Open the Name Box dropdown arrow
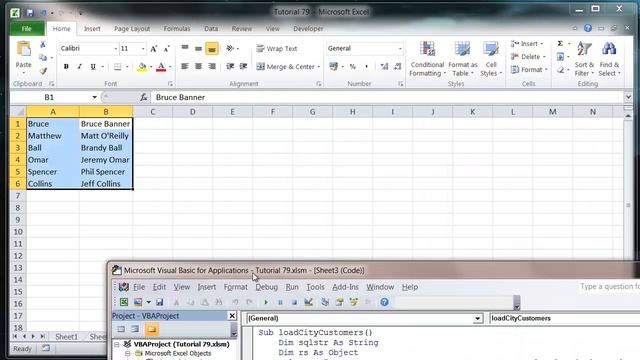This screenshot has width=640, height=360. click(x=94, y=97)
